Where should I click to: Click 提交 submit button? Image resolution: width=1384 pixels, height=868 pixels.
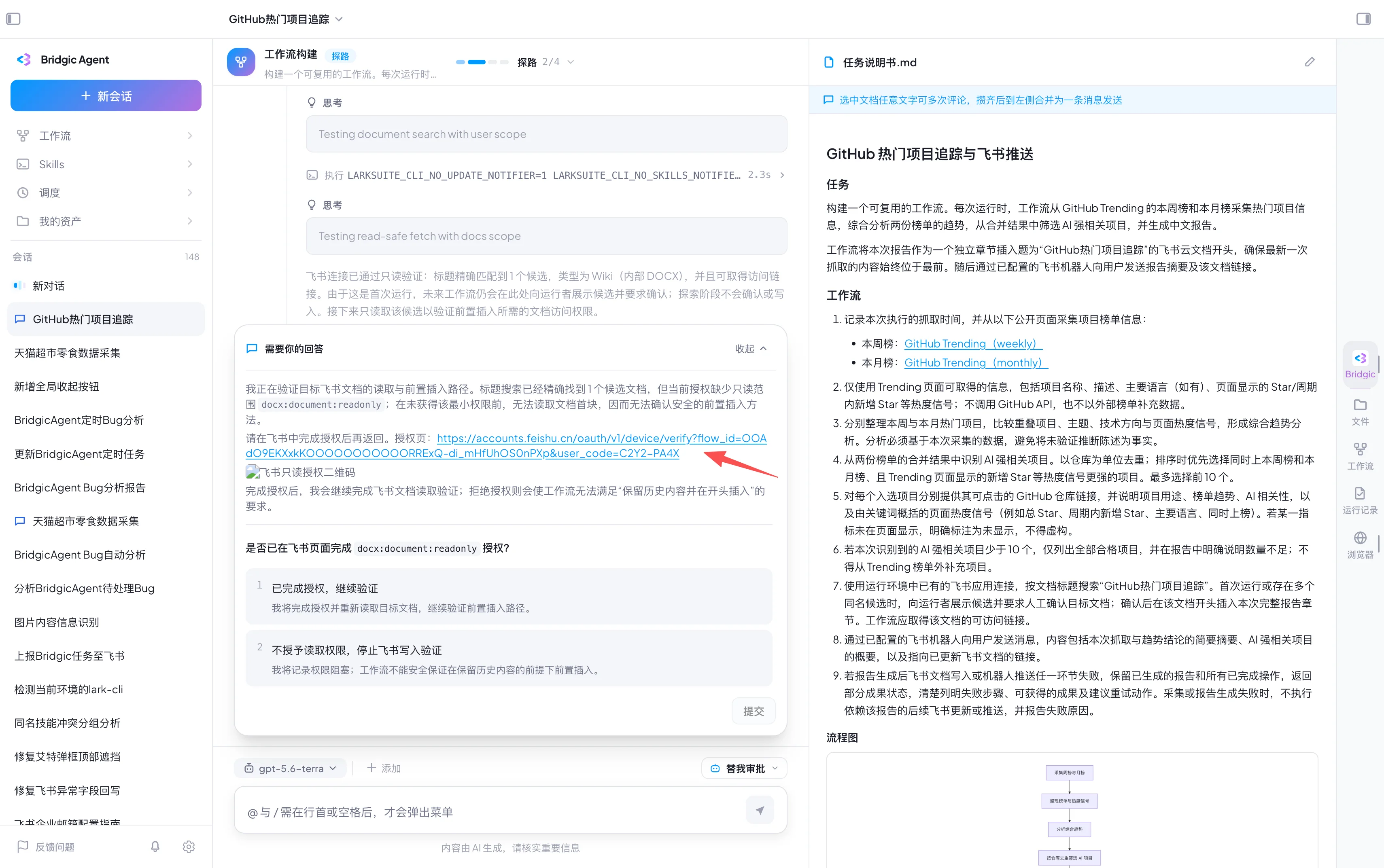click(754, 711)
